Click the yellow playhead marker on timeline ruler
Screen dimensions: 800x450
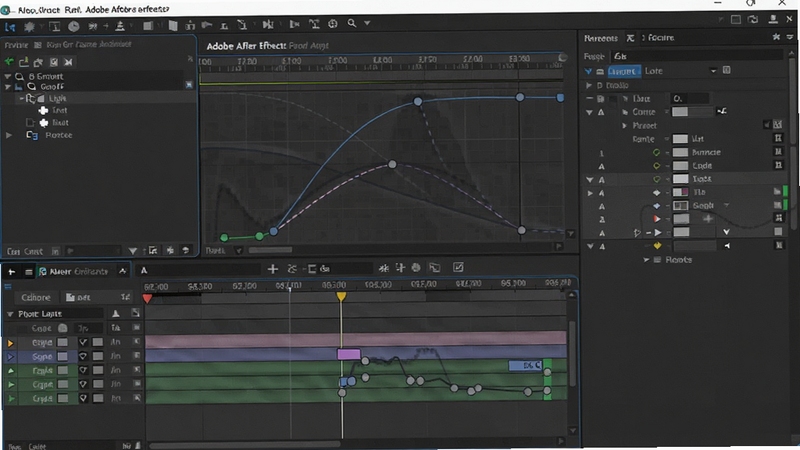[341, 296]
